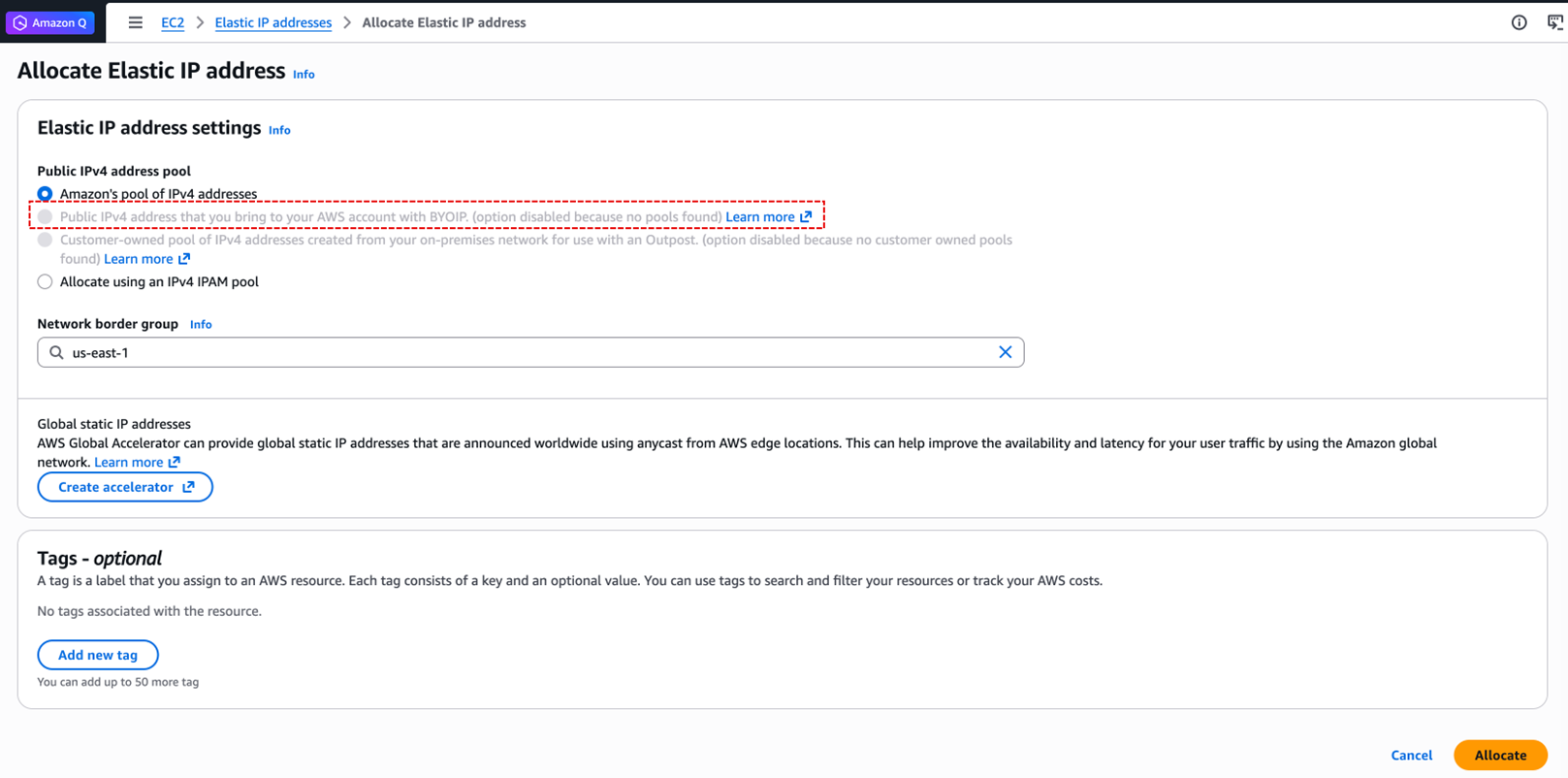Open Learn more link about Global Accelerator

pos(137,462)
